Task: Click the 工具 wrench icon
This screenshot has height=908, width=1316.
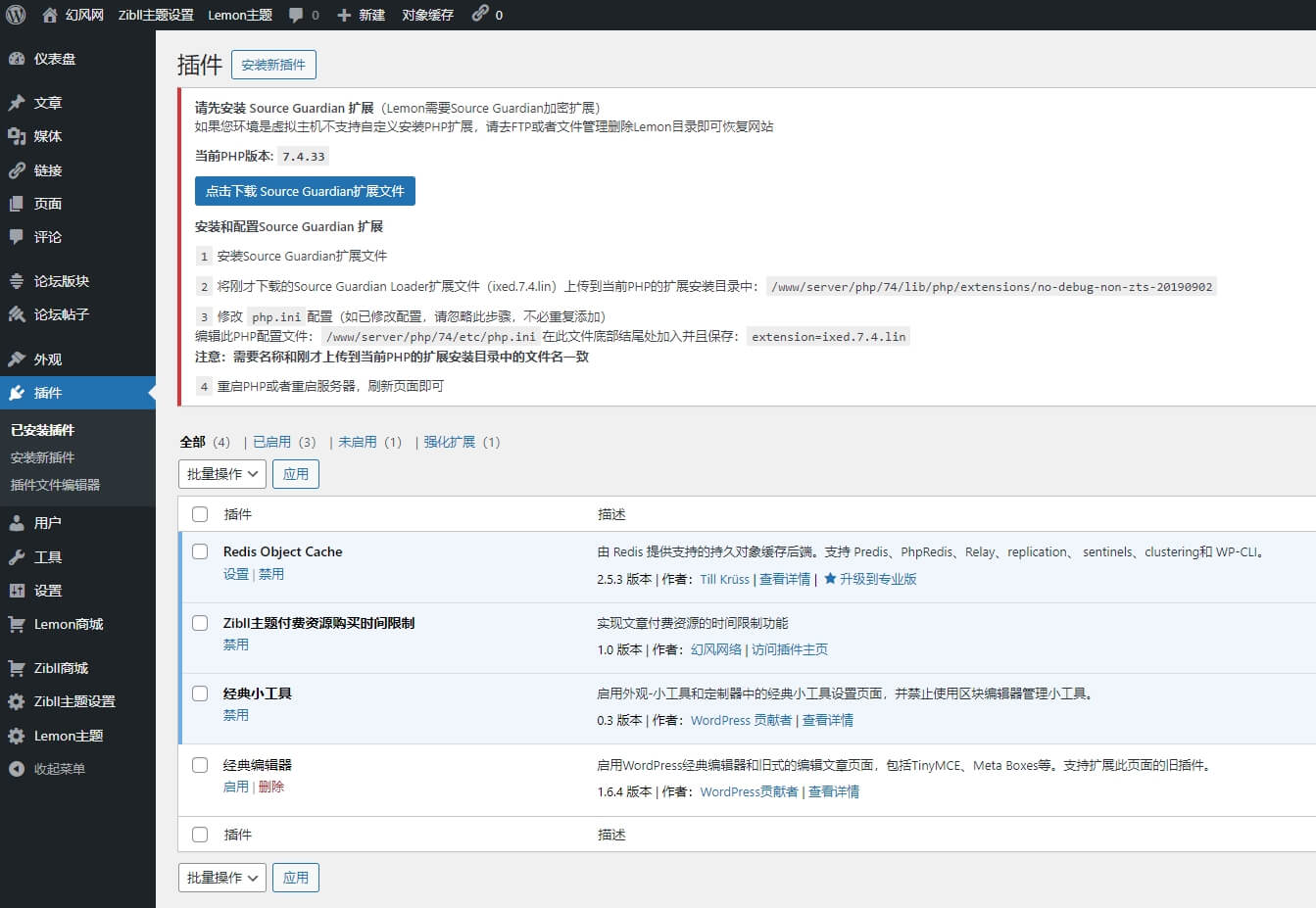Action: pyautogui.click(x=17, y=557)
